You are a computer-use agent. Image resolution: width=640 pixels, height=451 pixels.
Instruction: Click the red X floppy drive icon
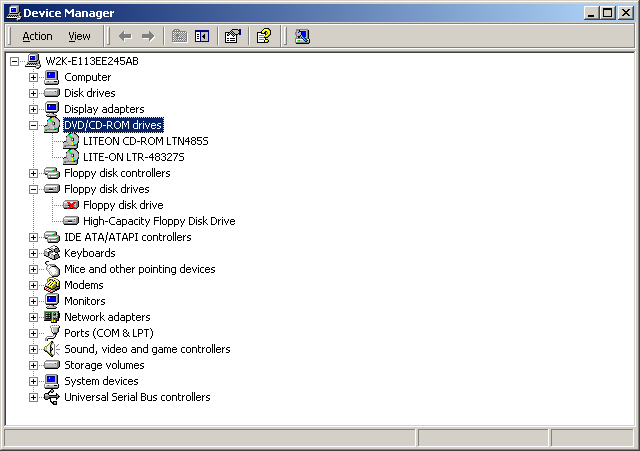pyautogui.click(x=71, y=205)
